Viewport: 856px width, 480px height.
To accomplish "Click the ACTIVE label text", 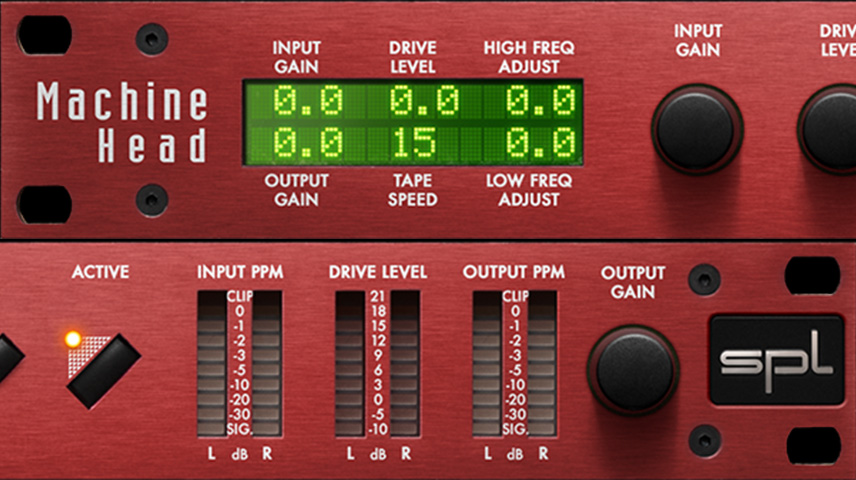I will click(100, 272).
